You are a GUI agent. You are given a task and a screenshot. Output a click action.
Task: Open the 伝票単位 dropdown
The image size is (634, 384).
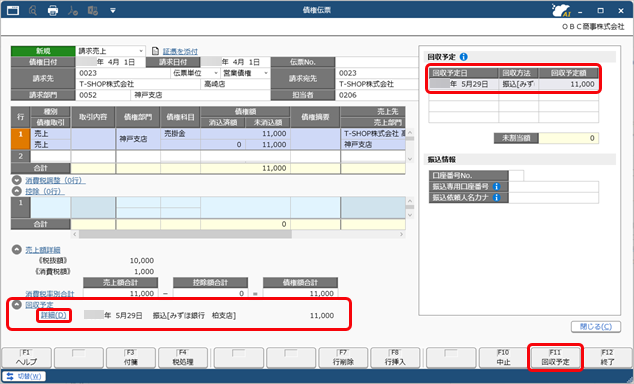(x=216, y=73)
